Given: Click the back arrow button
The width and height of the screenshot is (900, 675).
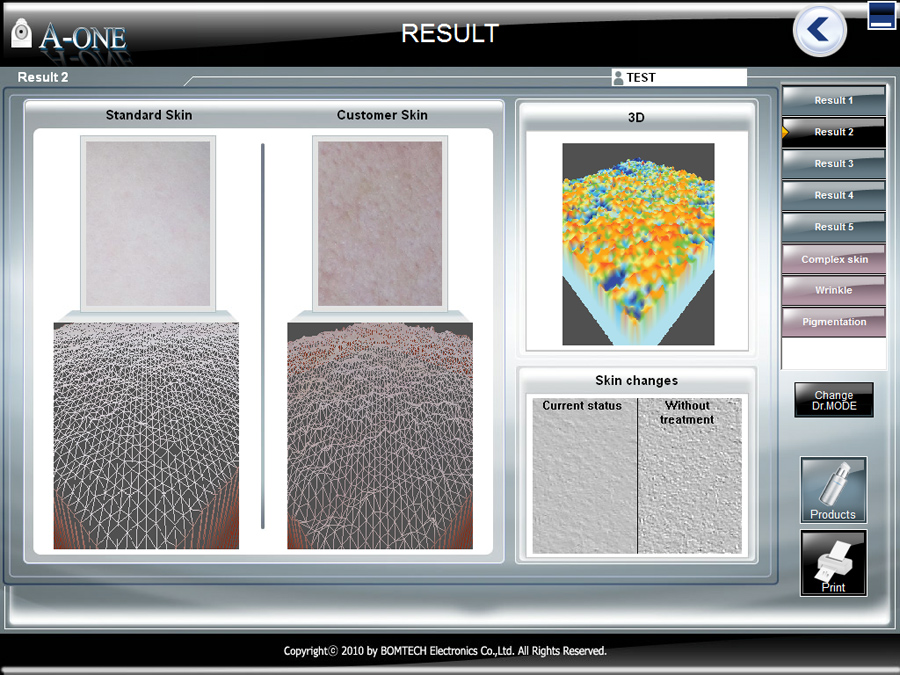Looking at the screenshot, I should point(819,30).
